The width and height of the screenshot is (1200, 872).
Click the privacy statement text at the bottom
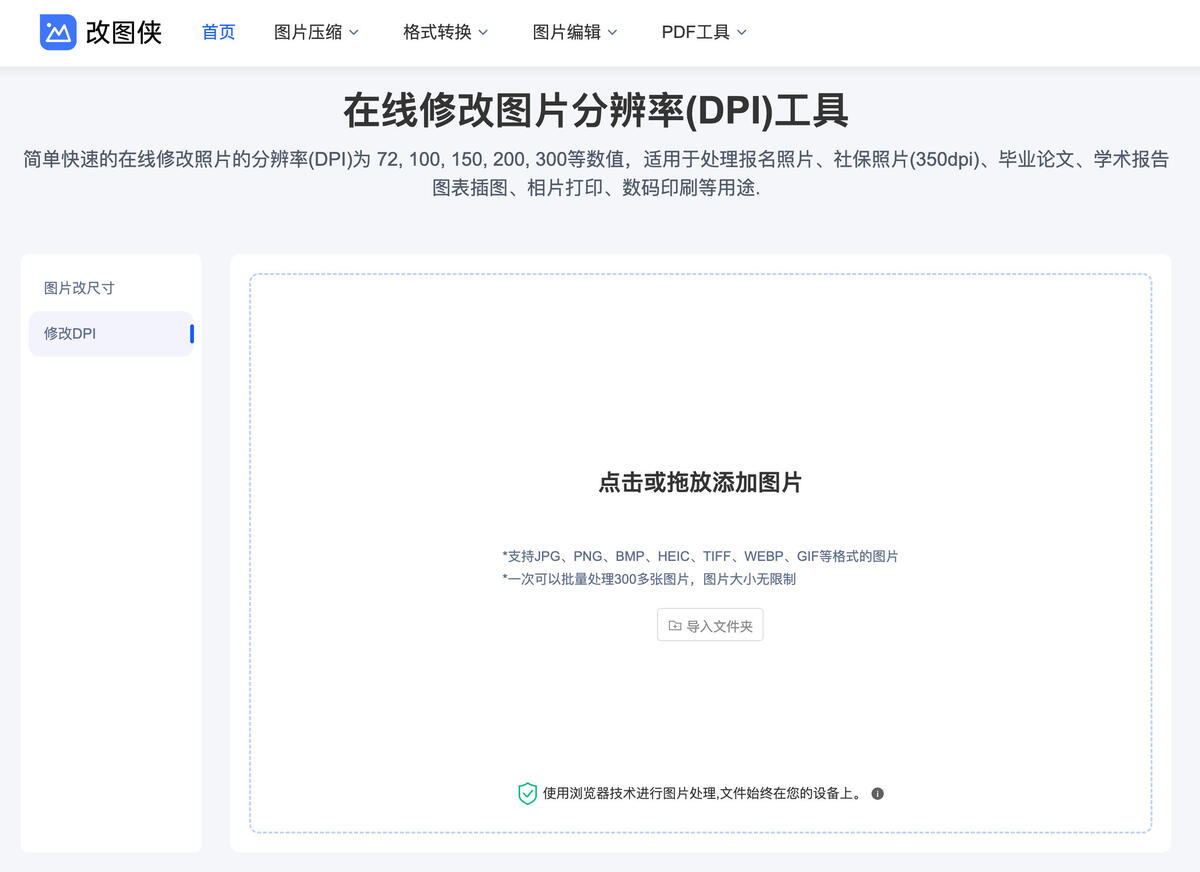click(x=700, y=793)
